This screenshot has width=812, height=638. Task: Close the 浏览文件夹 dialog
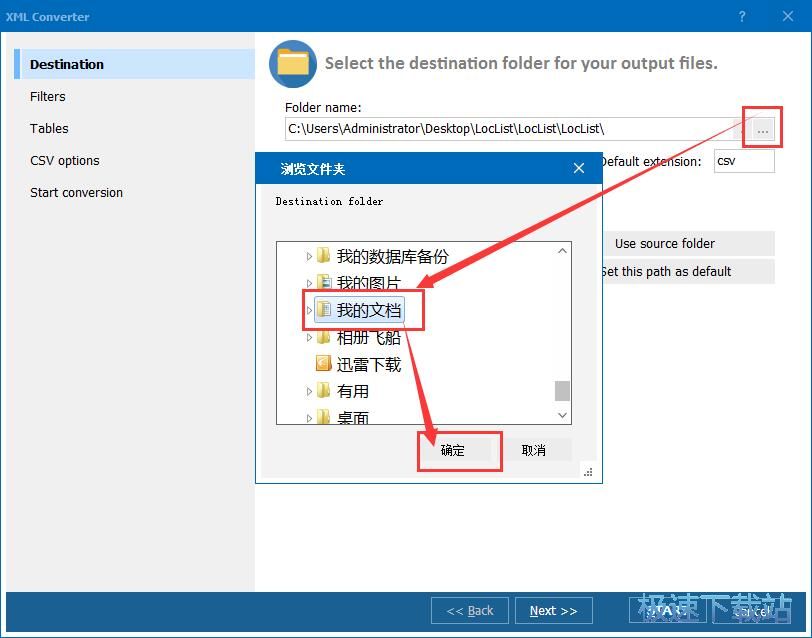[x=579, y=168]
